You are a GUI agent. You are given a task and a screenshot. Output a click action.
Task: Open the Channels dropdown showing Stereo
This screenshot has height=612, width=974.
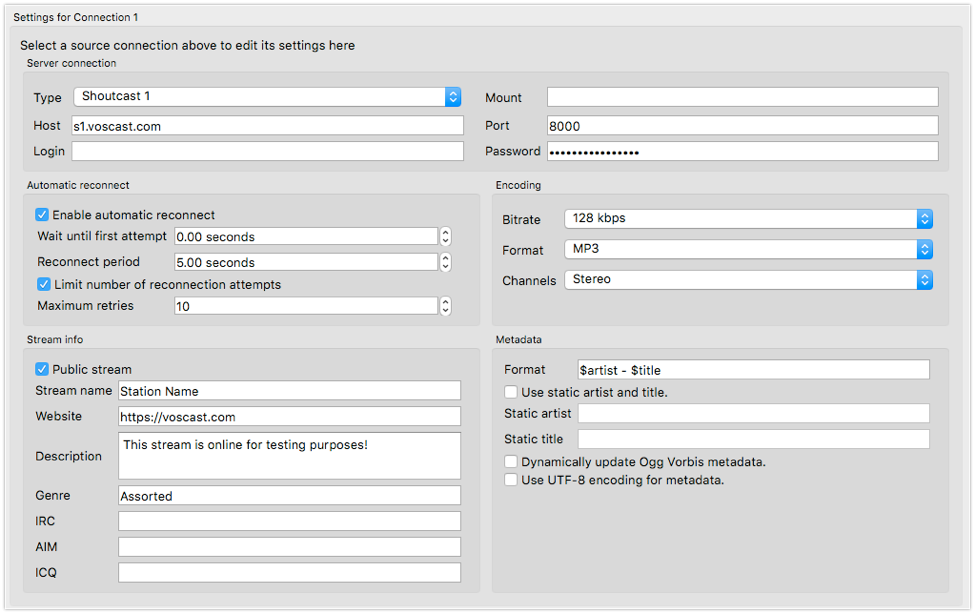click(x=749, y=280)
